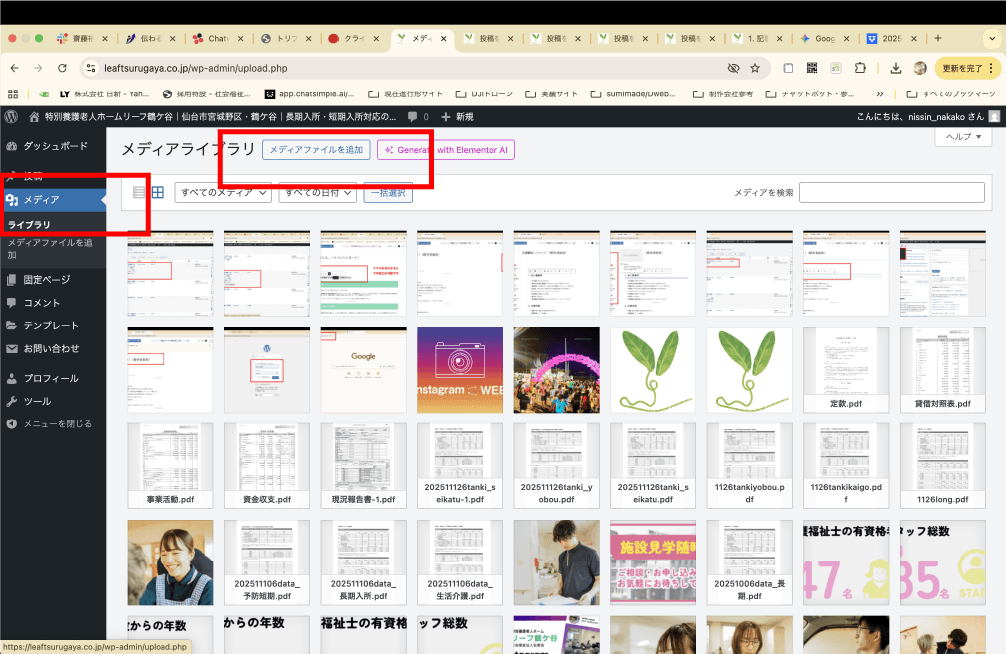1007x654 pixels.
Task: Expand the すべての日付 date dropdown
Action: [x=317, y=192]
